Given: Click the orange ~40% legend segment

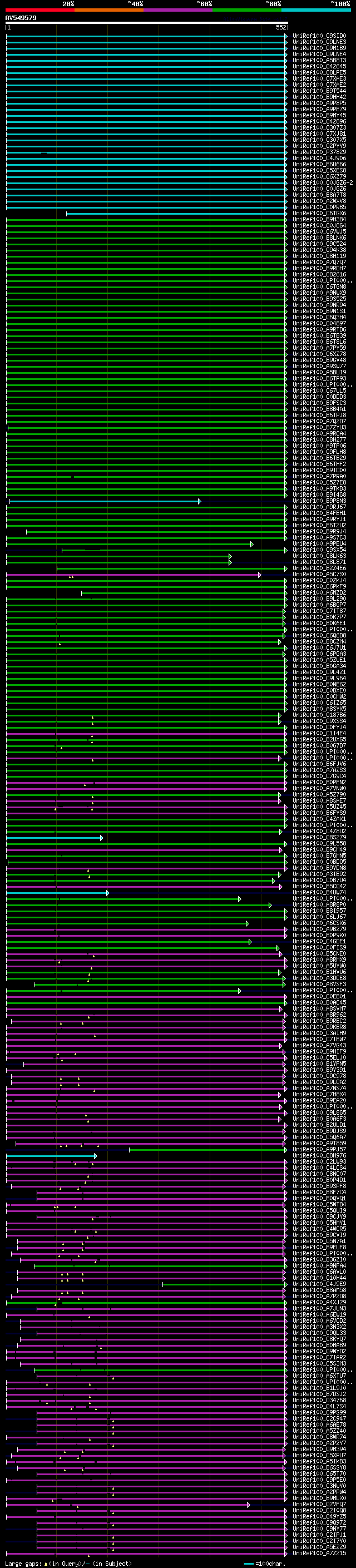Looking at the screenshot, I should point(110,10).
